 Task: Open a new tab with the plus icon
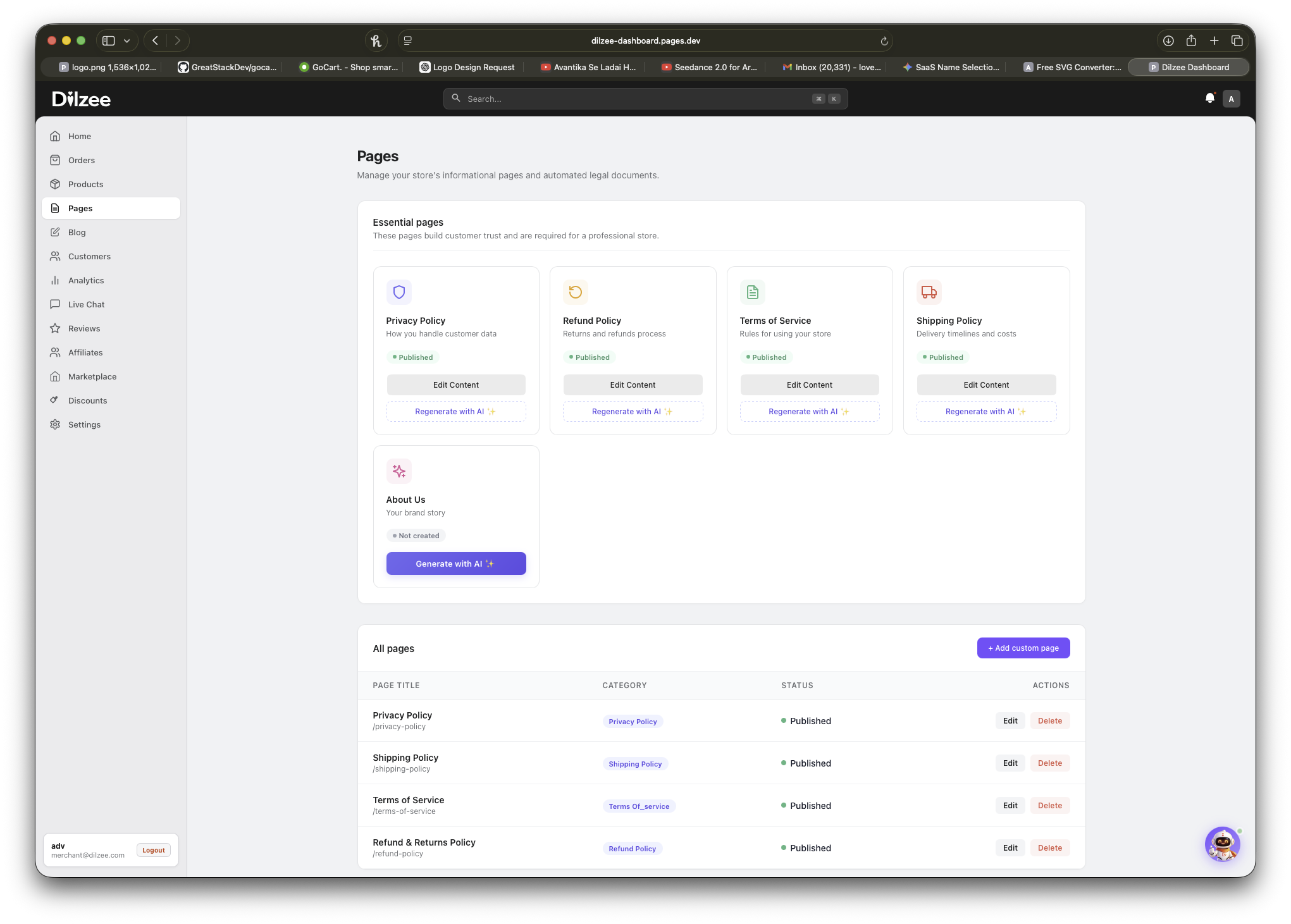point(1214,40)
